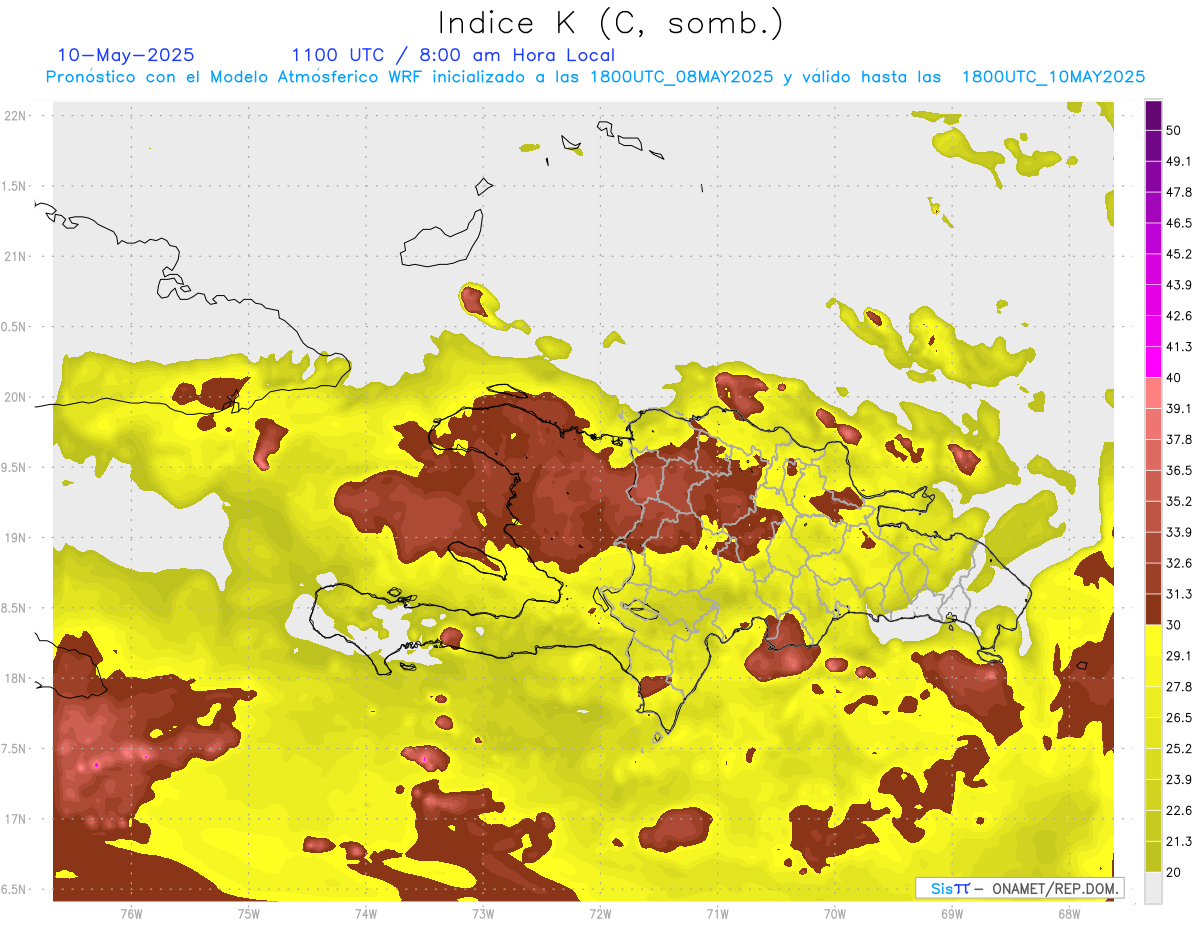Pick the bright yellow colorbar segment between 29.1 and 30
This screenshot has width=1200, height=927.
1153,640
